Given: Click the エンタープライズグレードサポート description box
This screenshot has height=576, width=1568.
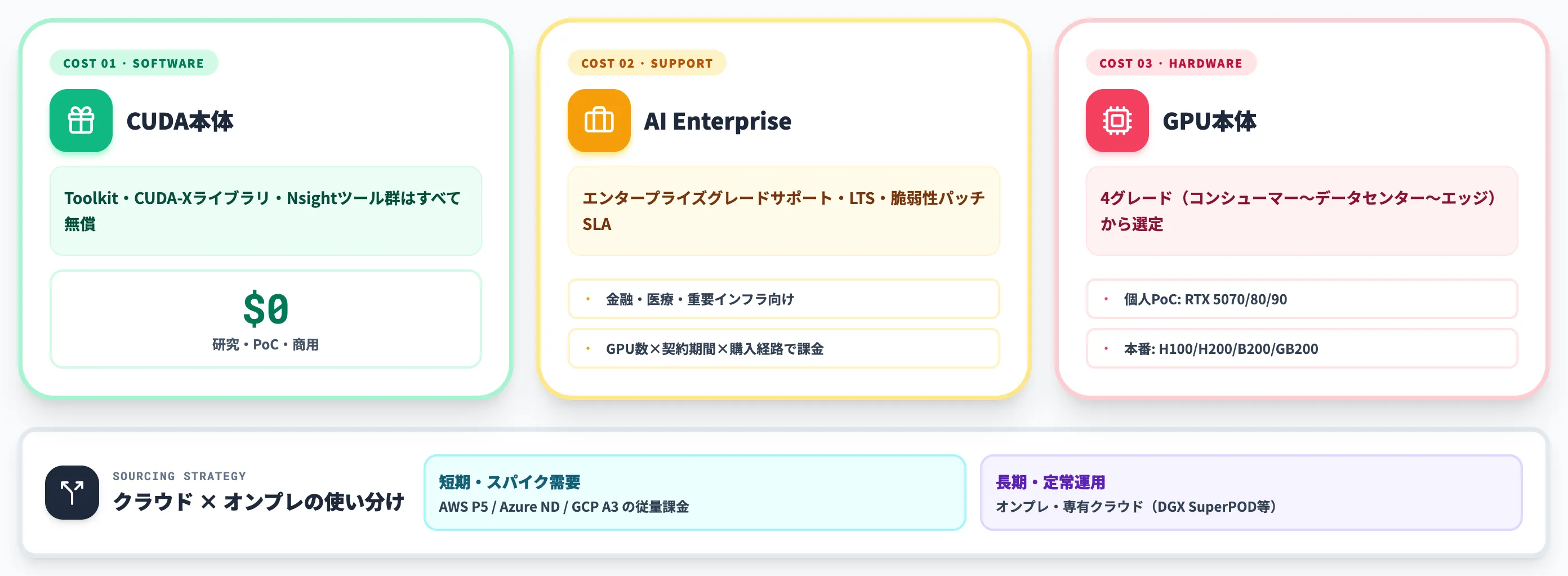Looking at the screenshot, I should pyautogui.click(x=783, y=211).
